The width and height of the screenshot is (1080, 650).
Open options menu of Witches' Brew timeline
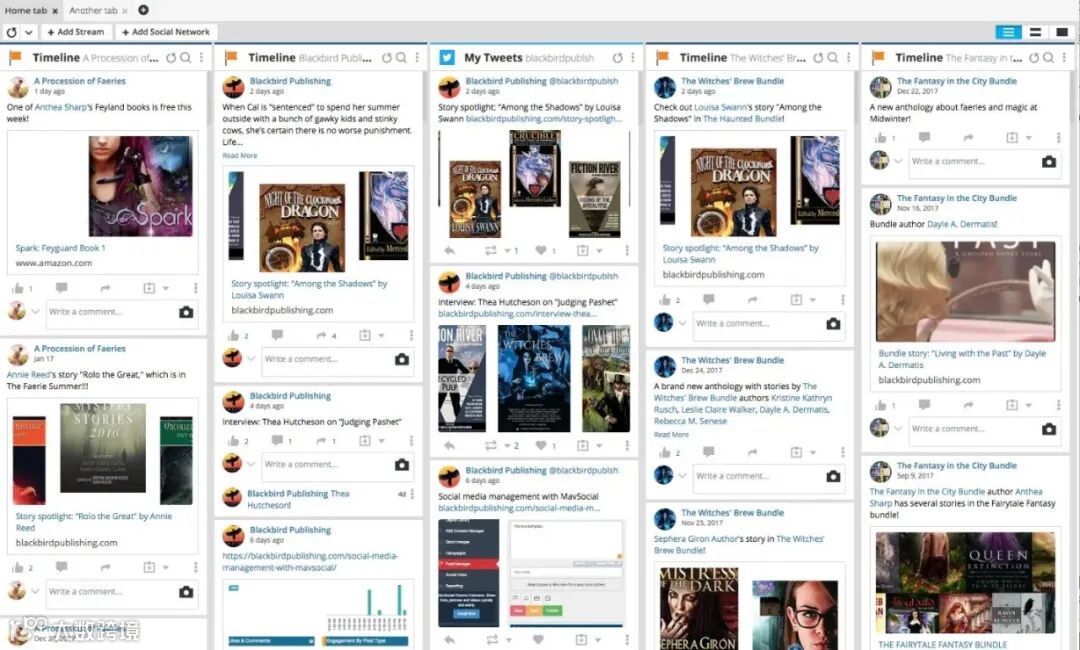tap(849, 58)
